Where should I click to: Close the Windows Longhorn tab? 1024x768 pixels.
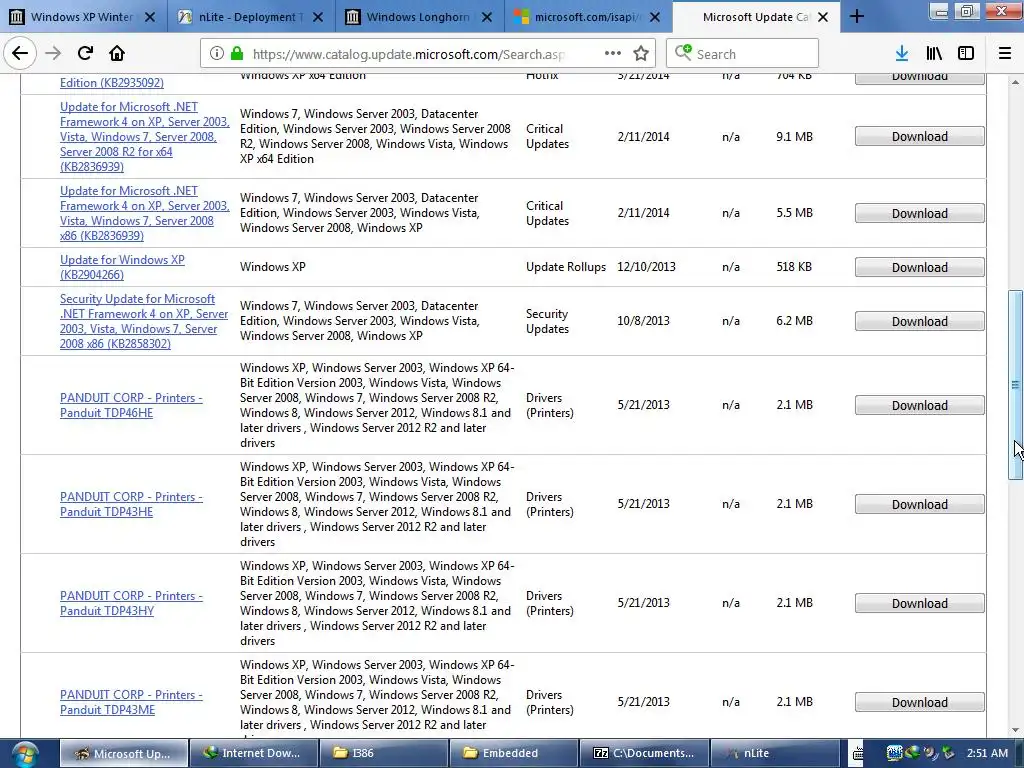(487, 17)
